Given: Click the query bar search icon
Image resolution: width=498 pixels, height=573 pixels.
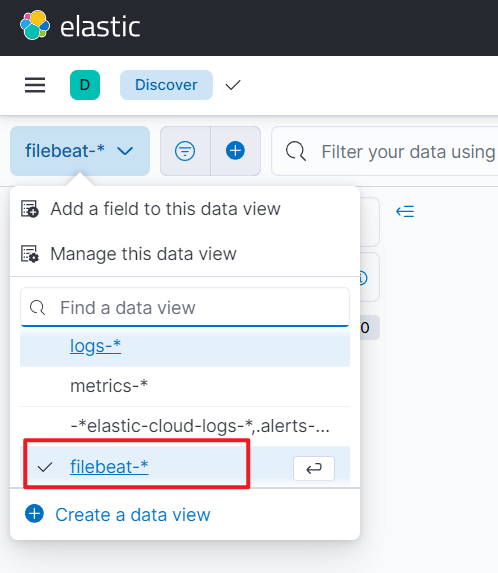Looking at the screenshot, I should 296,151.
